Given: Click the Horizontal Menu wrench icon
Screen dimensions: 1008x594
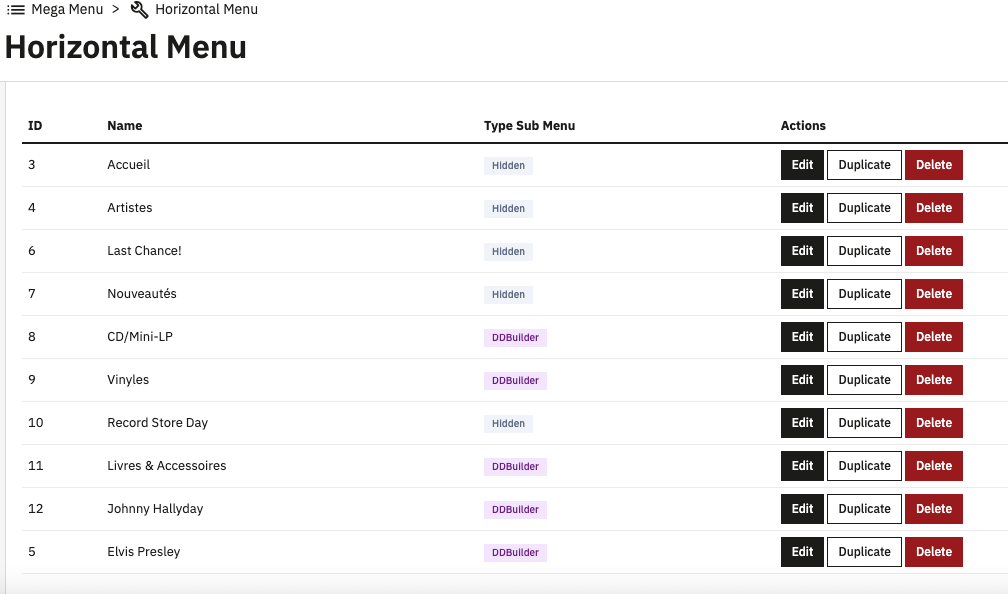Looking at the screenshot, I should point(140,10).
